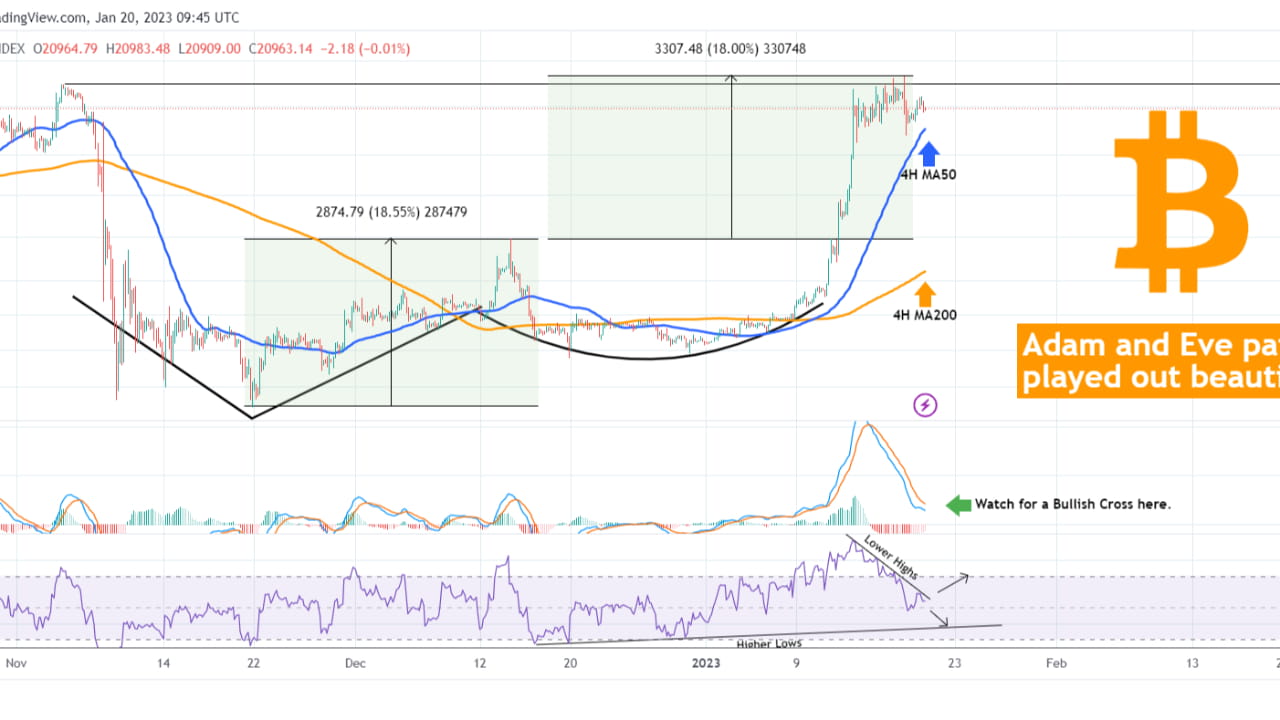The height and width of the screenshot is (720, 1280).
Task: Toggle the 4H MA50 label visibility
Action: click(x=928, y=174)
